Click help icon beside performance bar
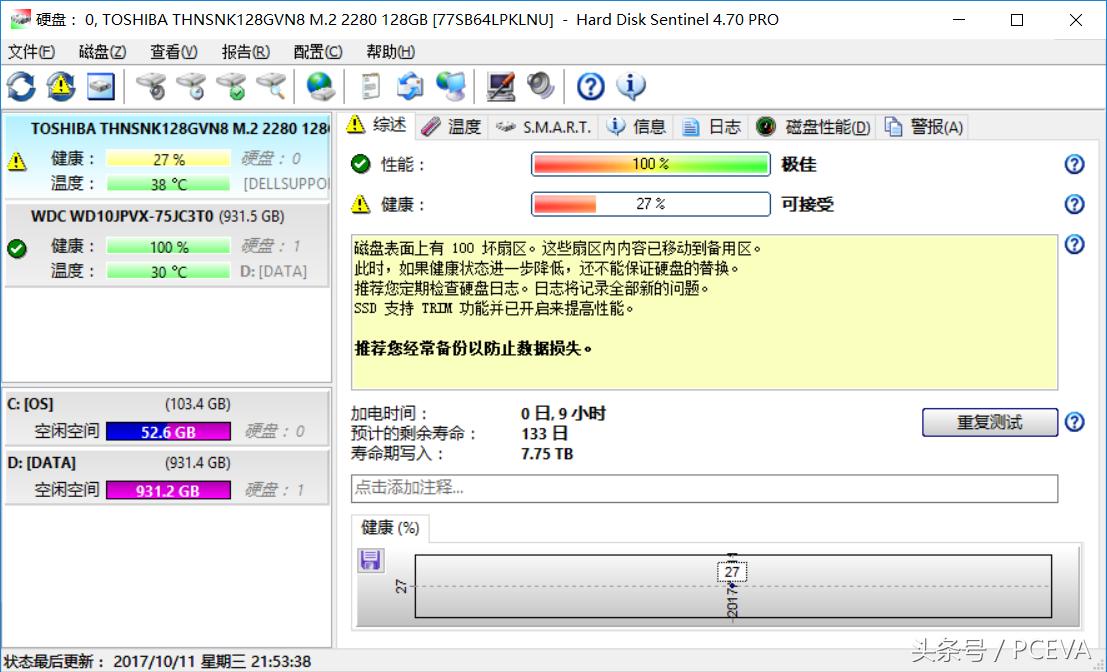Screen dimensions: 1107x672 point(1075,165)
